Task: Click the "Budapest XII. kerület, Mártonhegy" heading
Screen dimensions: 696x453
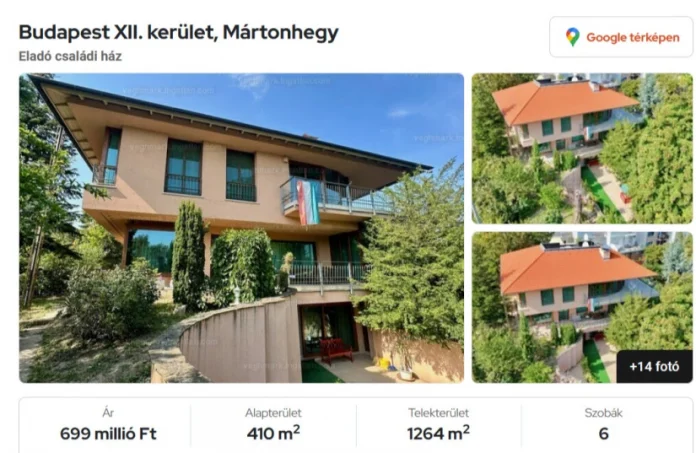Action: (178, 32)
